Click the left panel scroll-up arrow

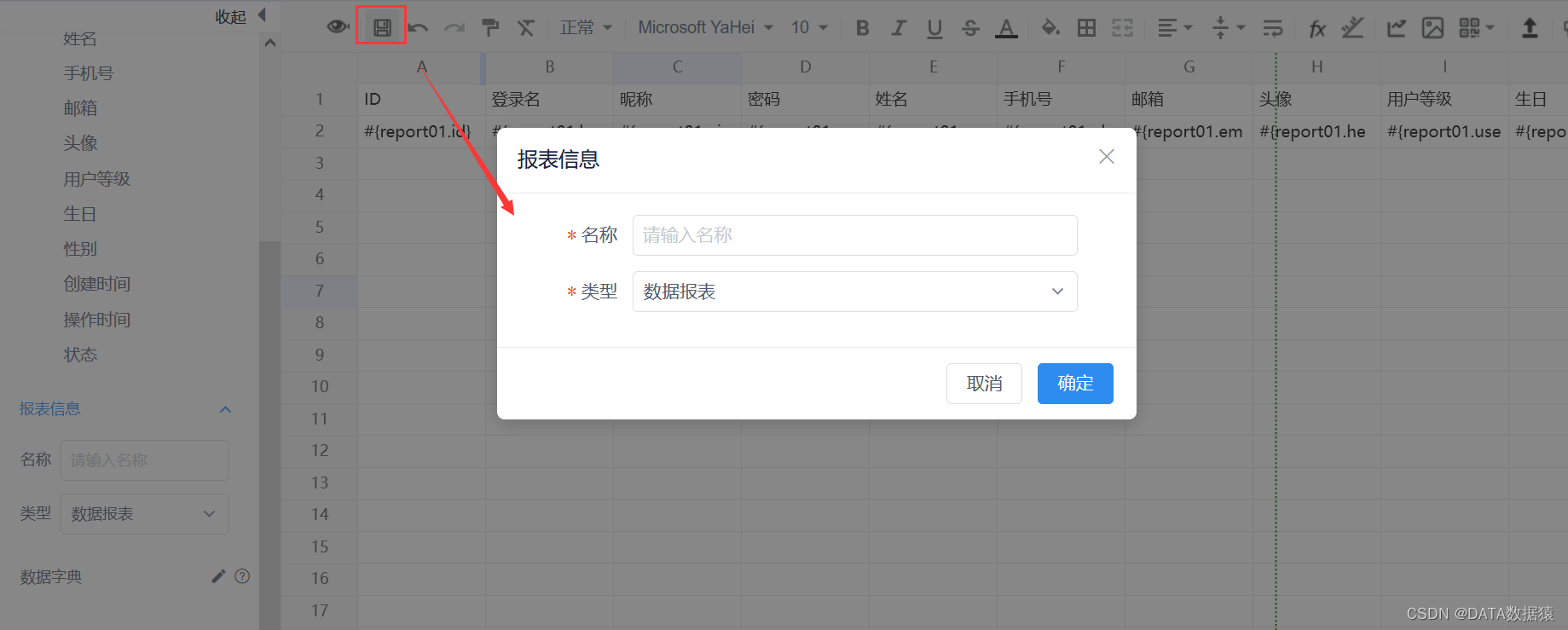(270, 43)
